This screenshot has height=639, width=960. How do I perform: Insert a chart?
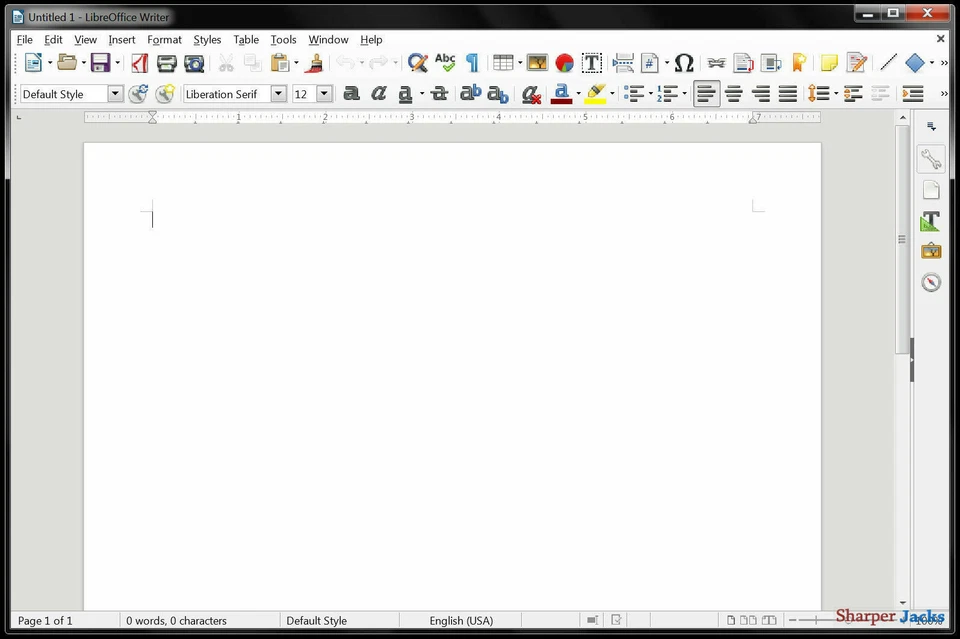pos(564,62)
